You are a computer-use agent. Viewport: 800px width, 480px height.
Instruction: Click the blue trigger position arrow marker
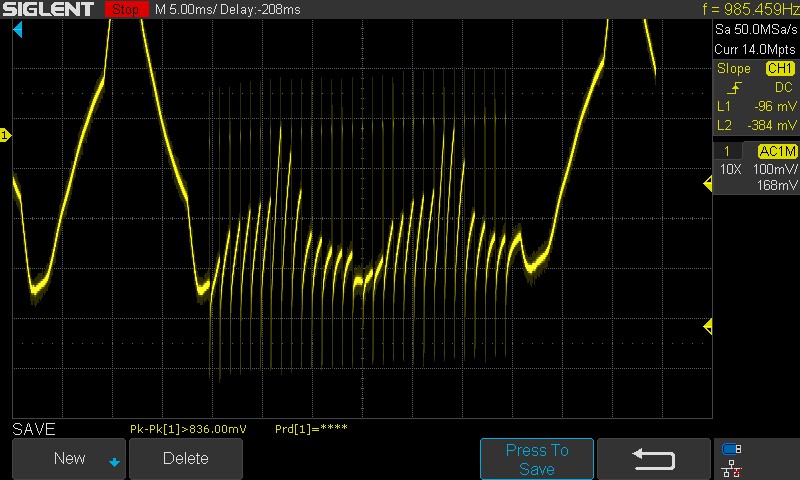[18, 30]
